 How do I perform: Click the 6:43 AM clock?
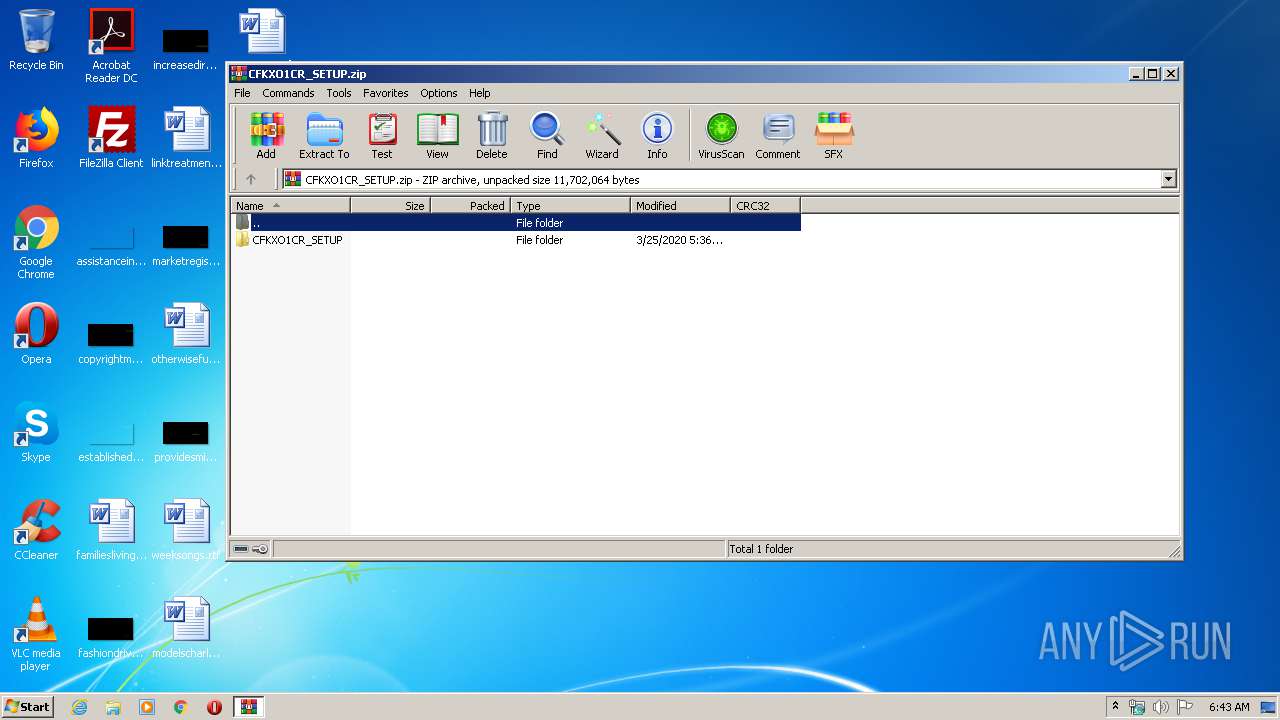pyautogui.click(x=1229, y=707)
